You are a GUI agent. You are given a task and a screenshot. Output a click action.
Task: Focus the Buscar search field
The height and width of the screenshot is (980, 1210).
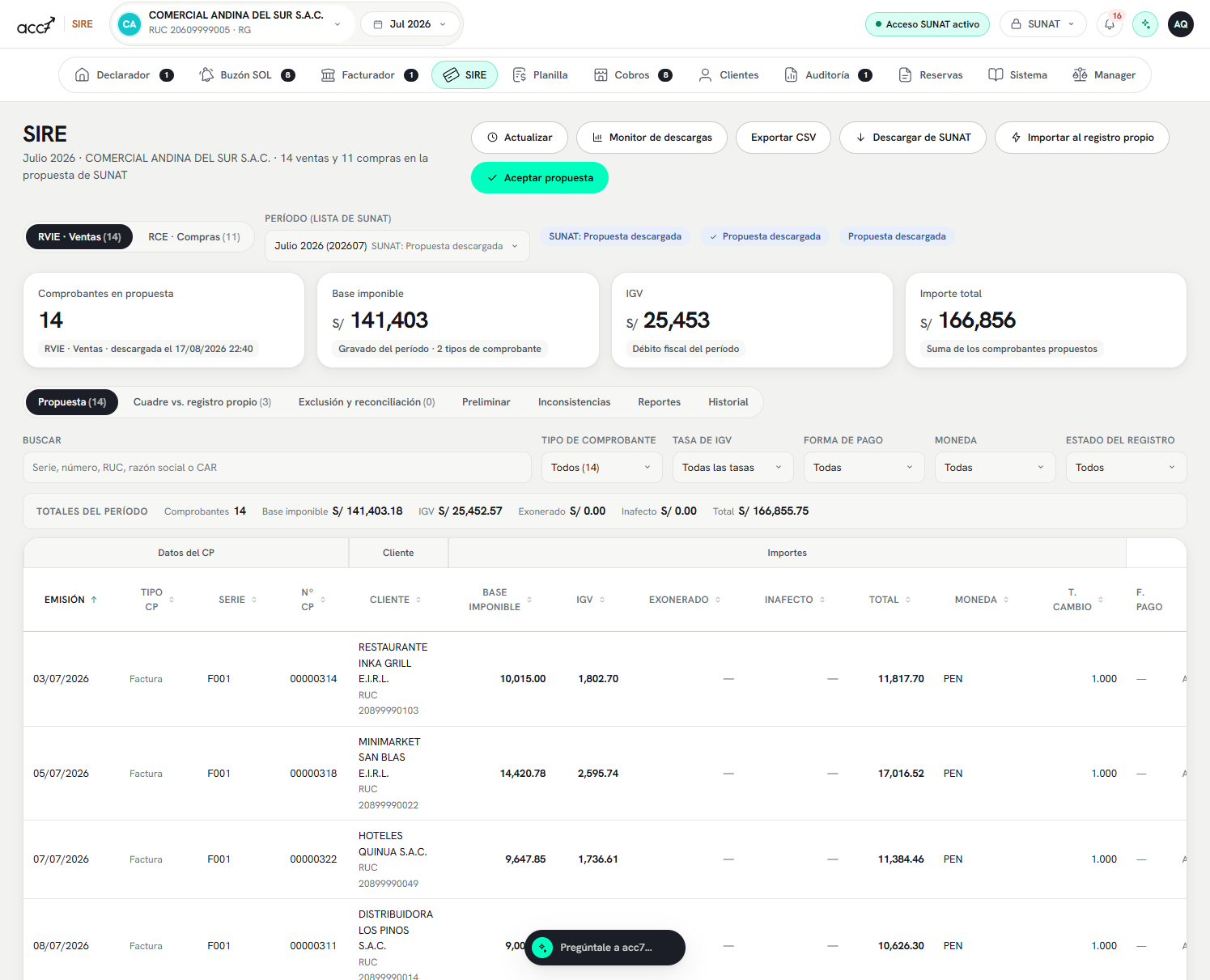coord(277,468)
